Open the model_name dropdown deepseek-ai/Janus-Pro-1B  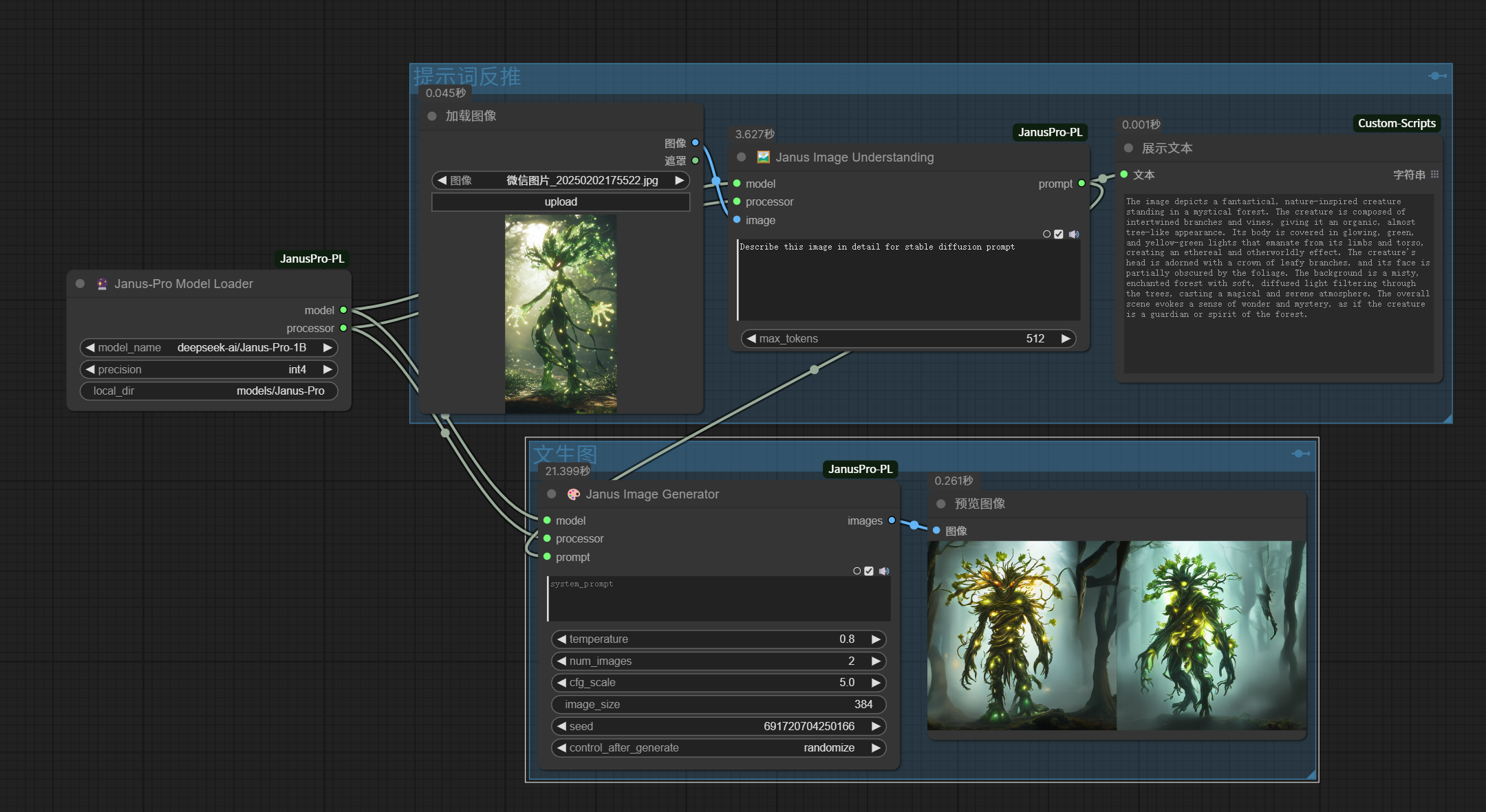point(241,348)
